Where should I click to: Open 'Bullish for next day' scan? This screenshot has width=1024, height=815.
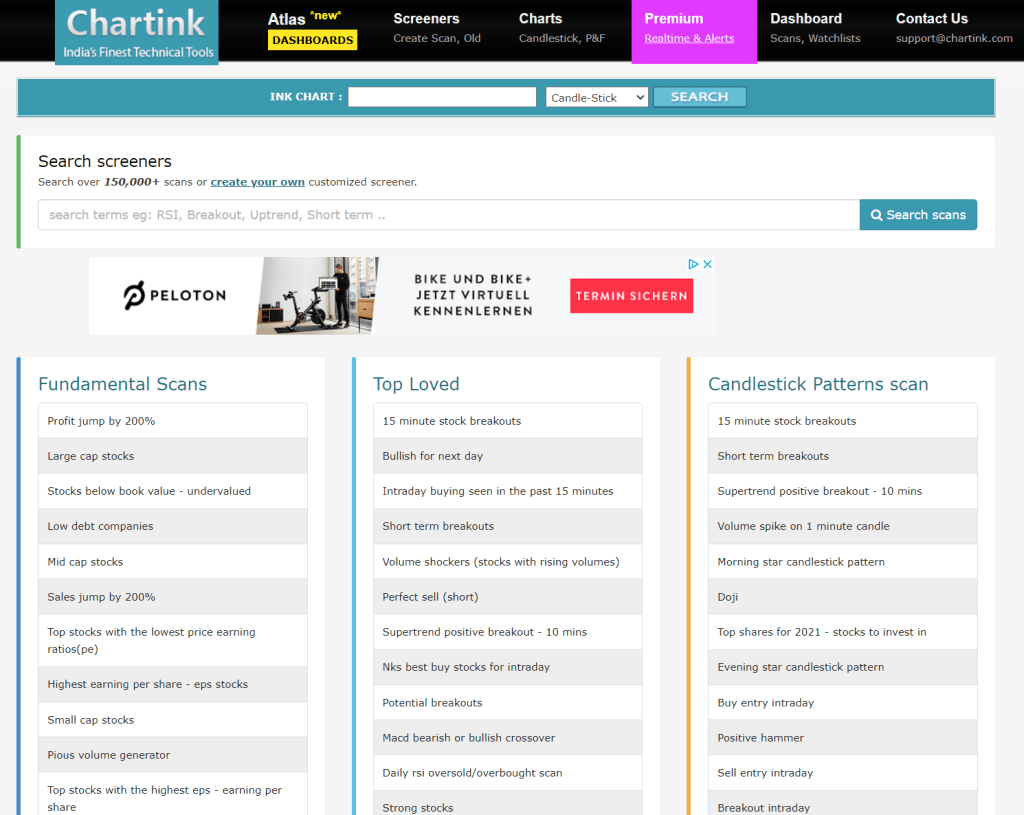point(432,456)
